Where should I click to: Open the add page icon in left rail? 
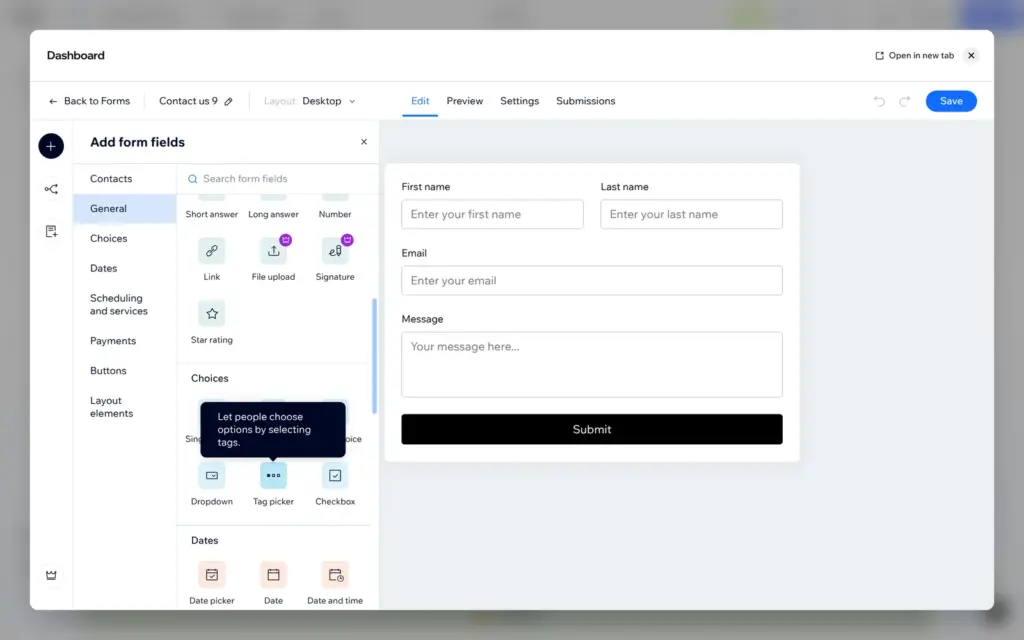click(x=51, y=231)
